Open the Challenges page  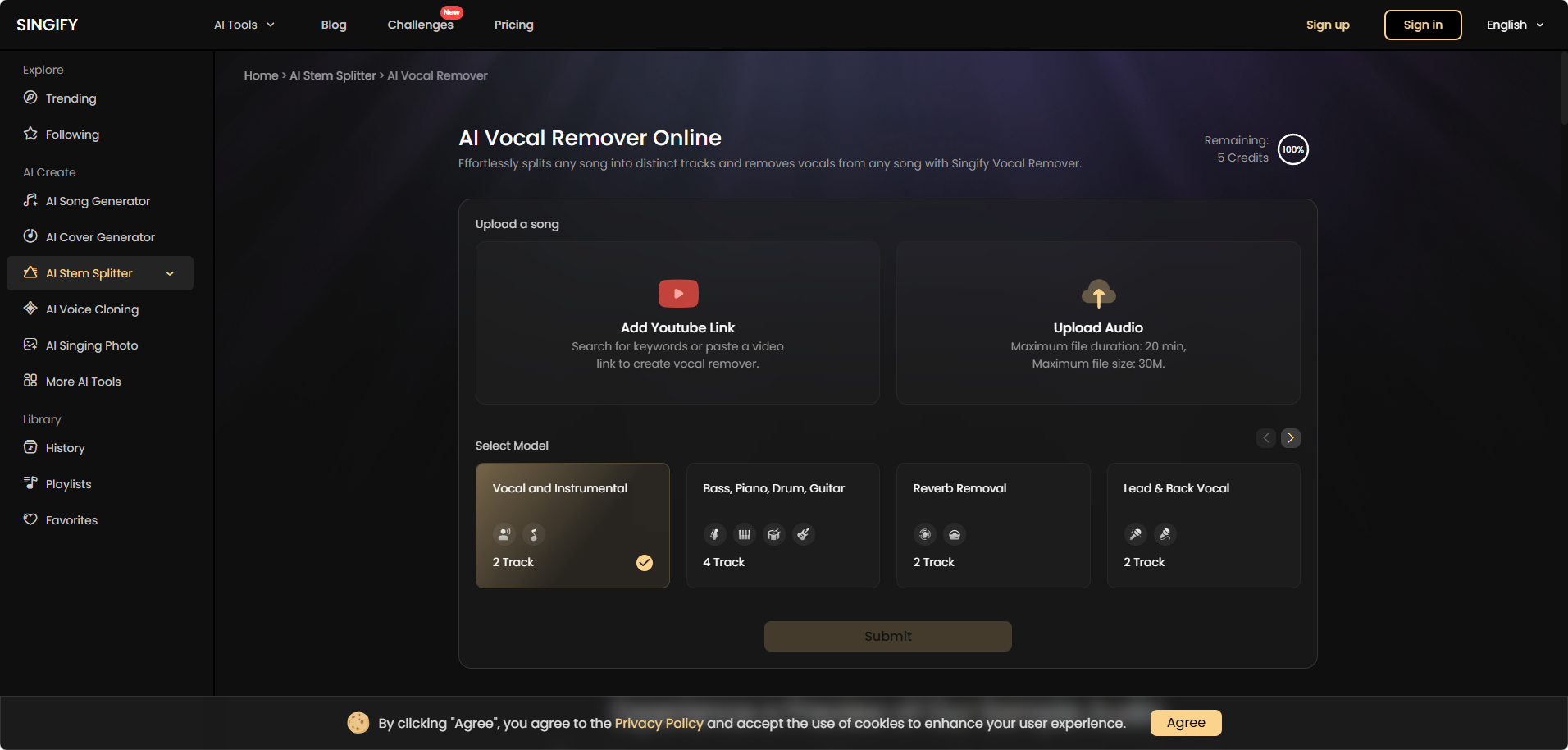(x=421, y=25)
